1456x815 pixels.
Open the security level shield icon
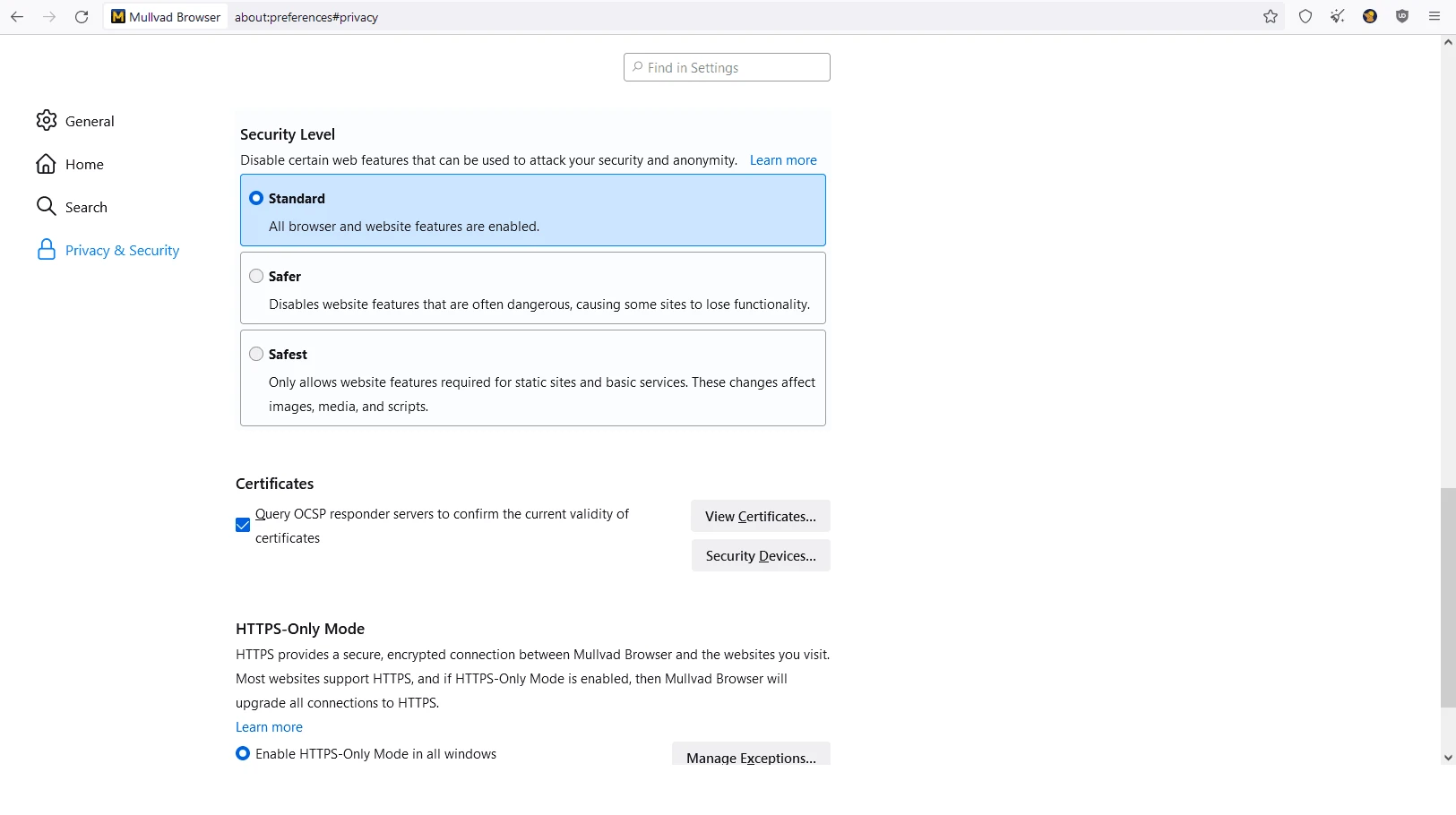(x=1305, y=17)
